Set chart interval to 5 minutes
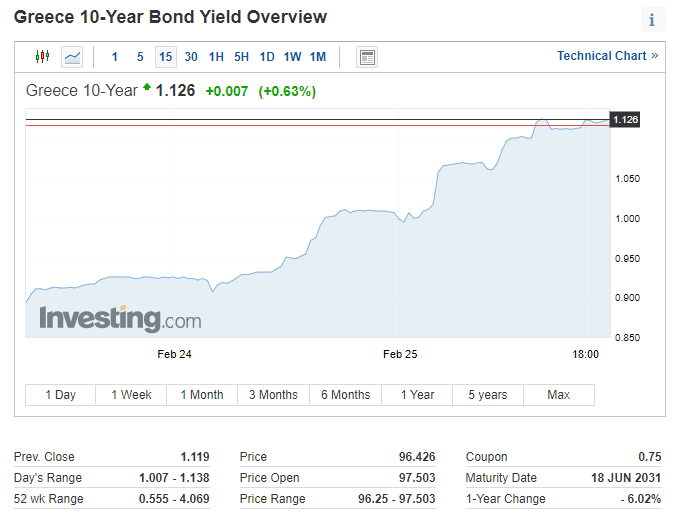The width and height of the screenshot is (677, 525). pos(140,57)
